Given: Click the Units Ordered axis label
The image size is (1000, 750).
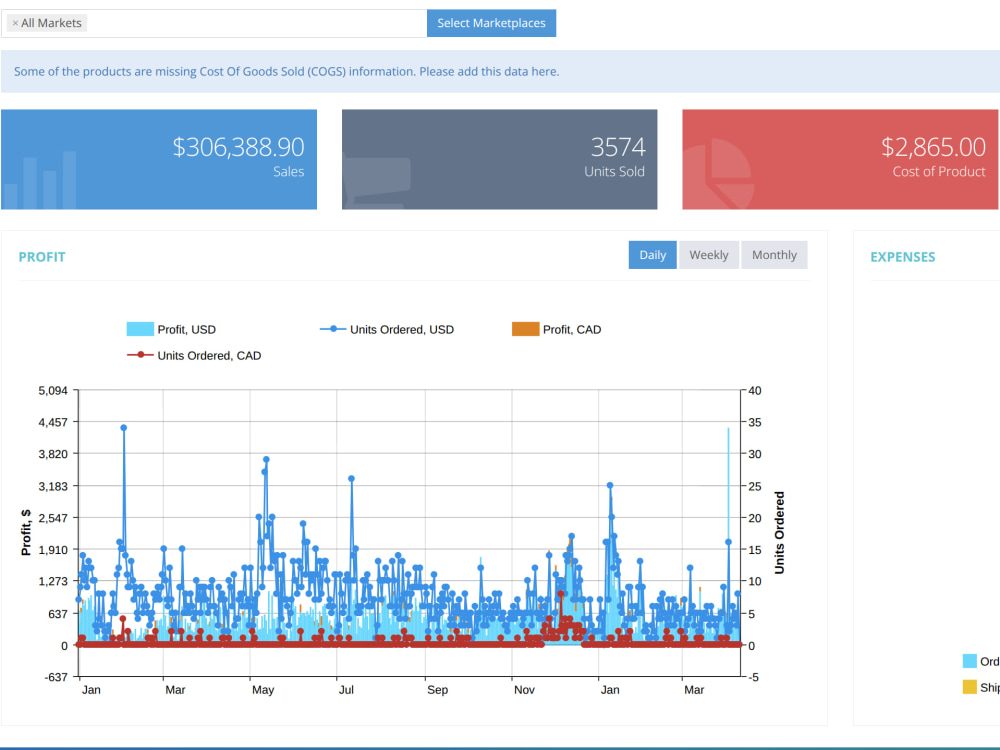Looking at the screenshot, I should pyautogui.click(x=779, y=533).
